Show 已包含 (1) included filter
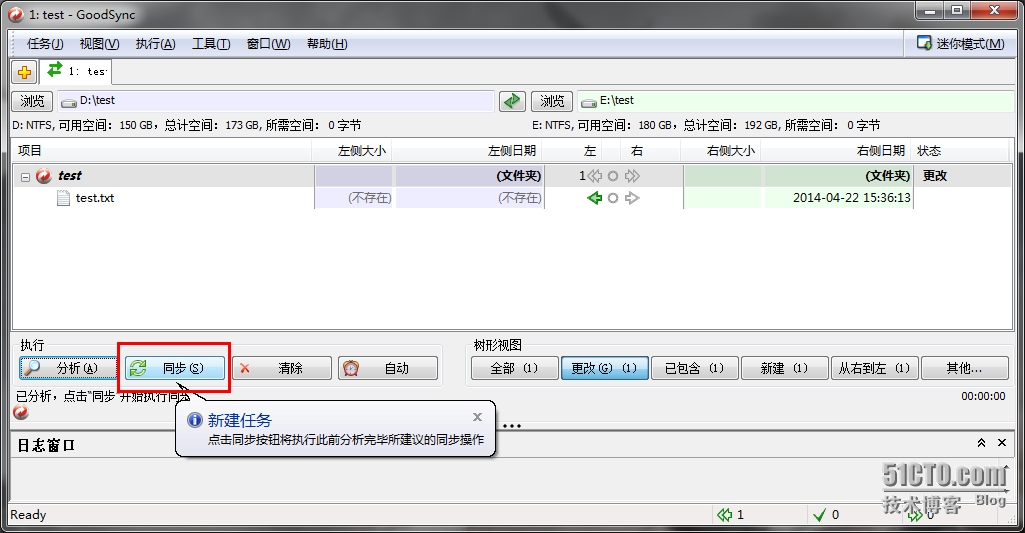1025x533 pixels. 695,368
